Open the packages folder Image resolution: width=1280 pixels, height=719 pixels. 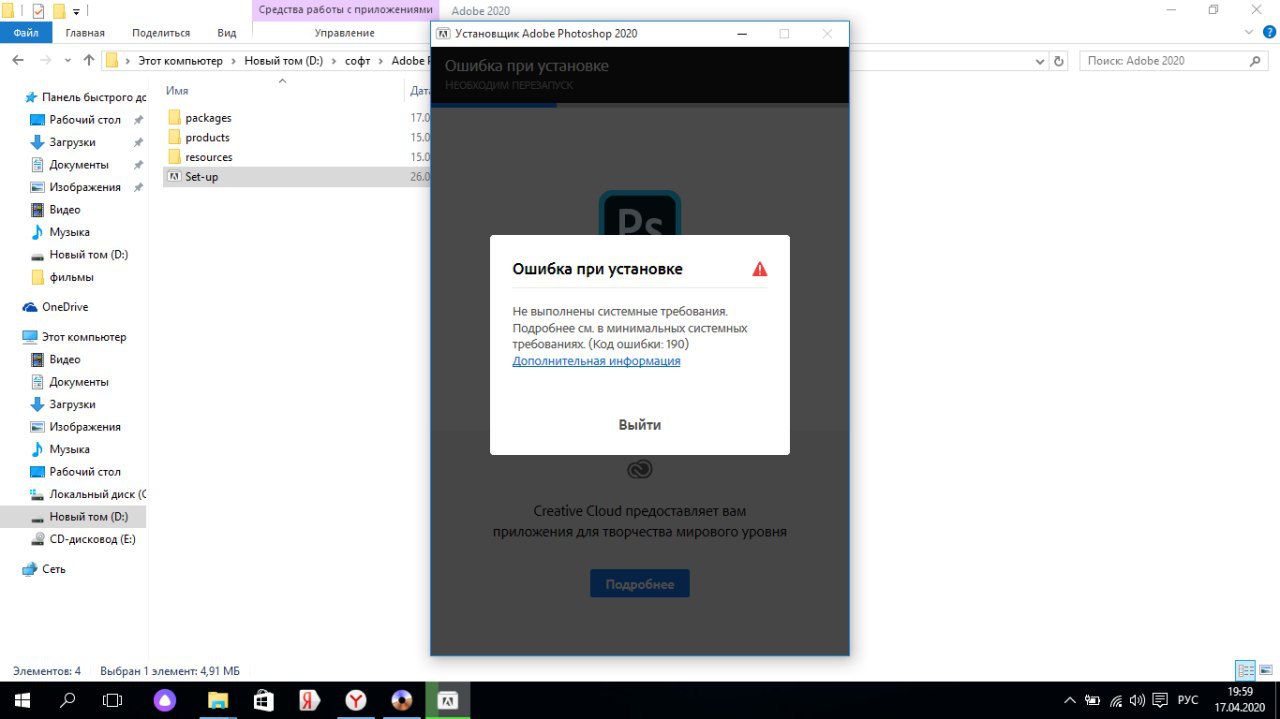click(208, 118)
